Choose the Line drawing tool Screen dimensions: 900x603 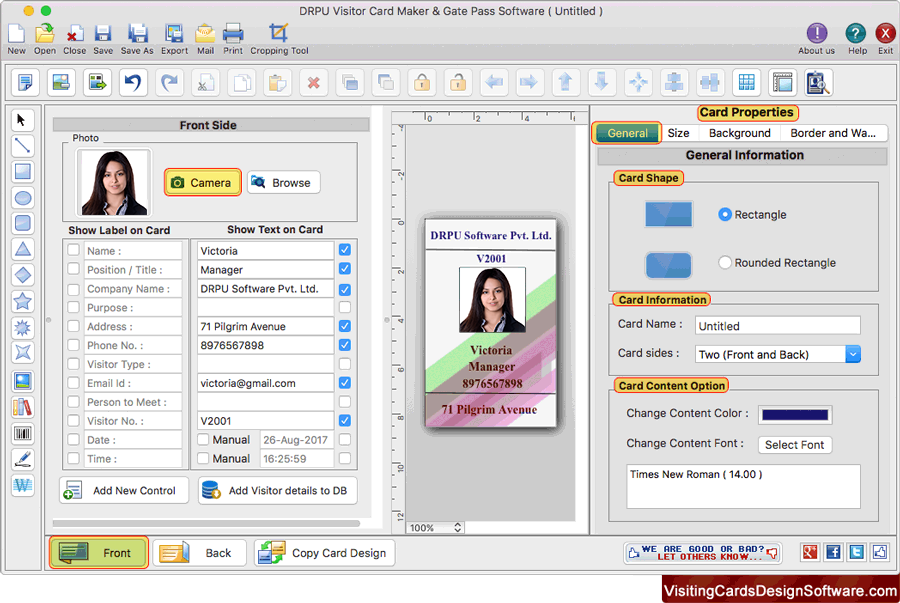22,146
